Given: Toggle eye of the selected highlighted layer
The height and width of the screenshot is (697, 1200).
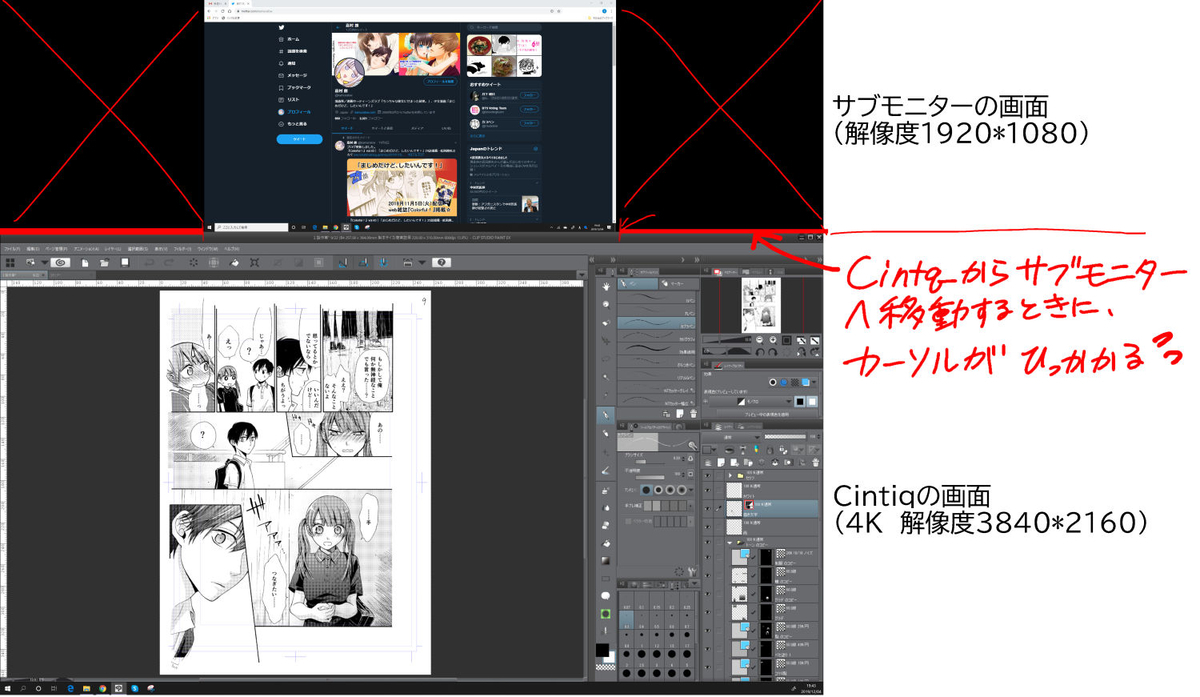Looking at the screenshot, I should click(x=708, y=508).
